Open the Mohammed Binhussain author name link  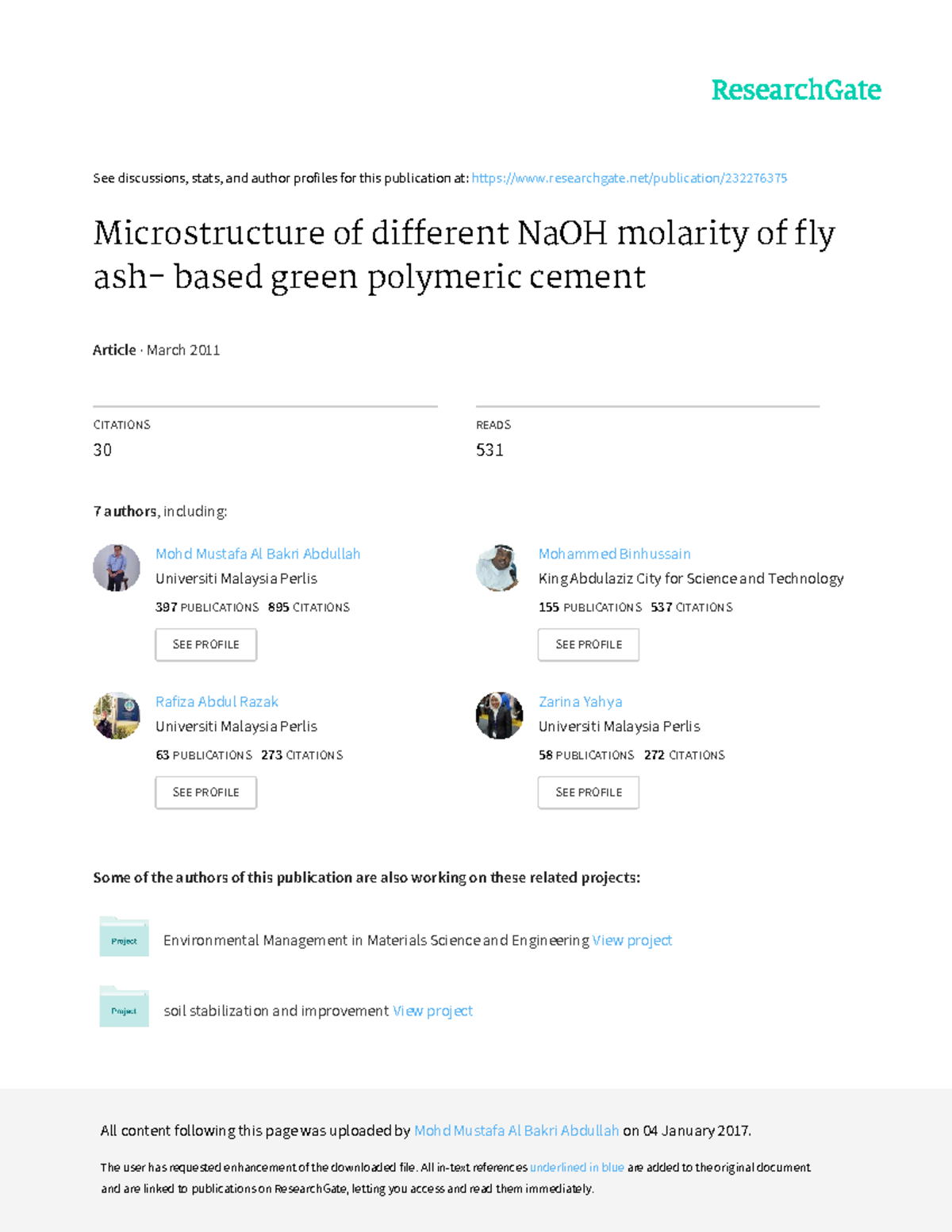click(x=615, y=554)
